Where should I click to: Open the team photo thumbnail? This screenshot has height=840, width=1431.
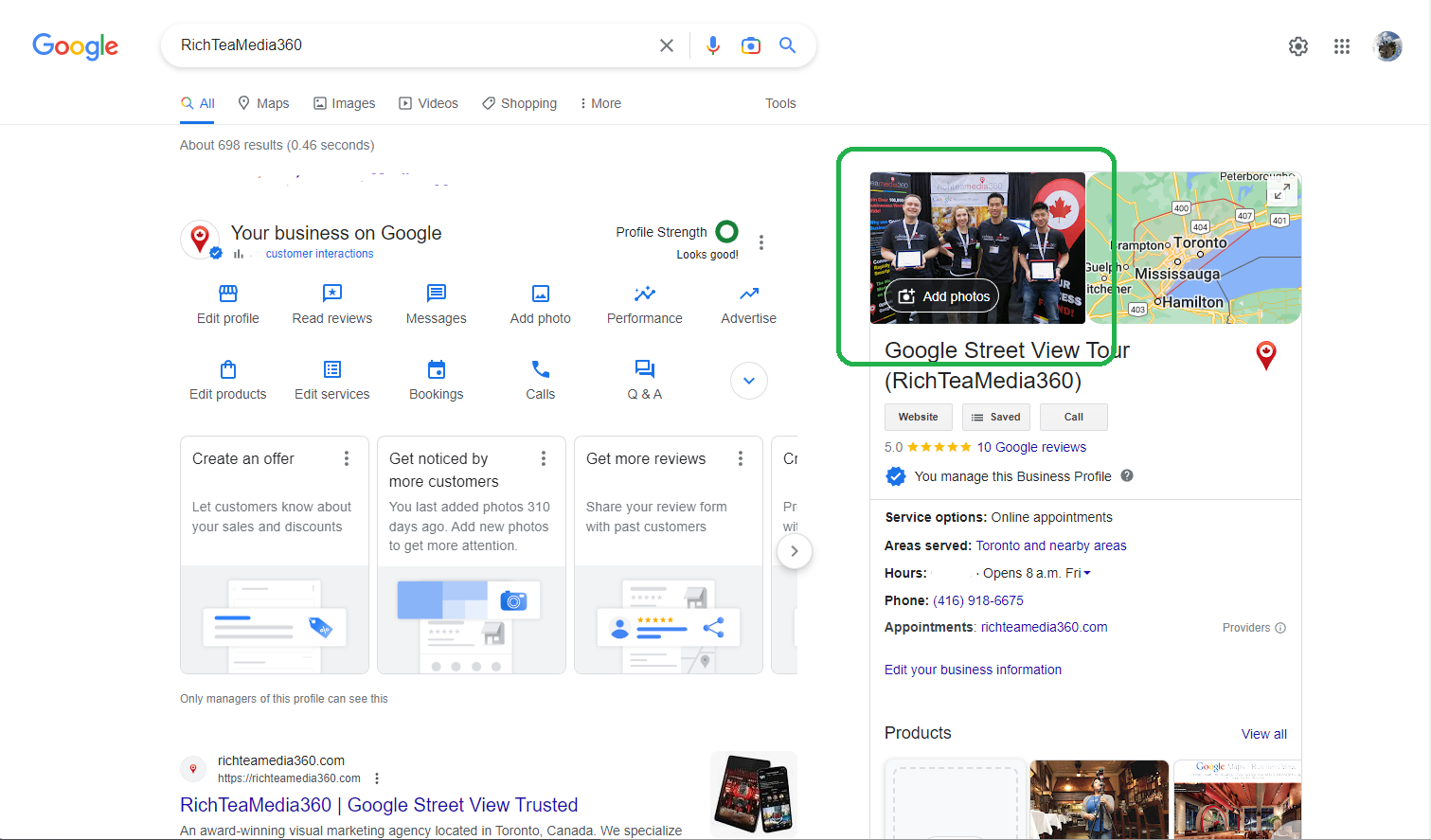(977, 248)
